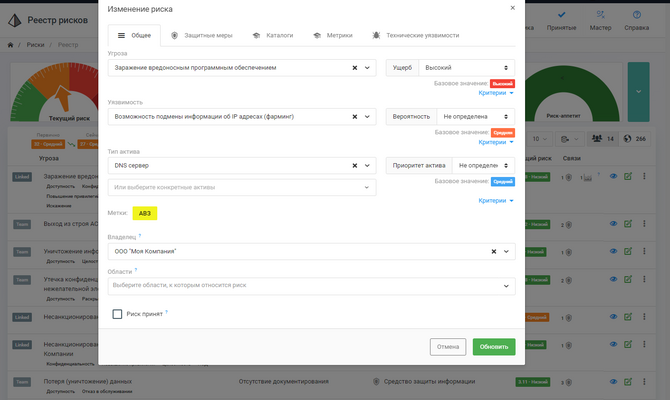Screen dimensions: 670x400
Task: Open the Метрики tab
Action: coord(333,35)
